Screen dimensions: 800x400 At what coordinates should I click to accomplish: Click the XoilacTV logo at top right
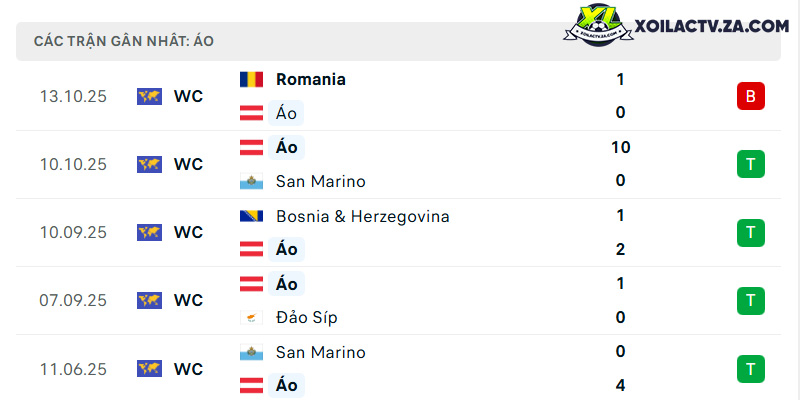(598, 24)
